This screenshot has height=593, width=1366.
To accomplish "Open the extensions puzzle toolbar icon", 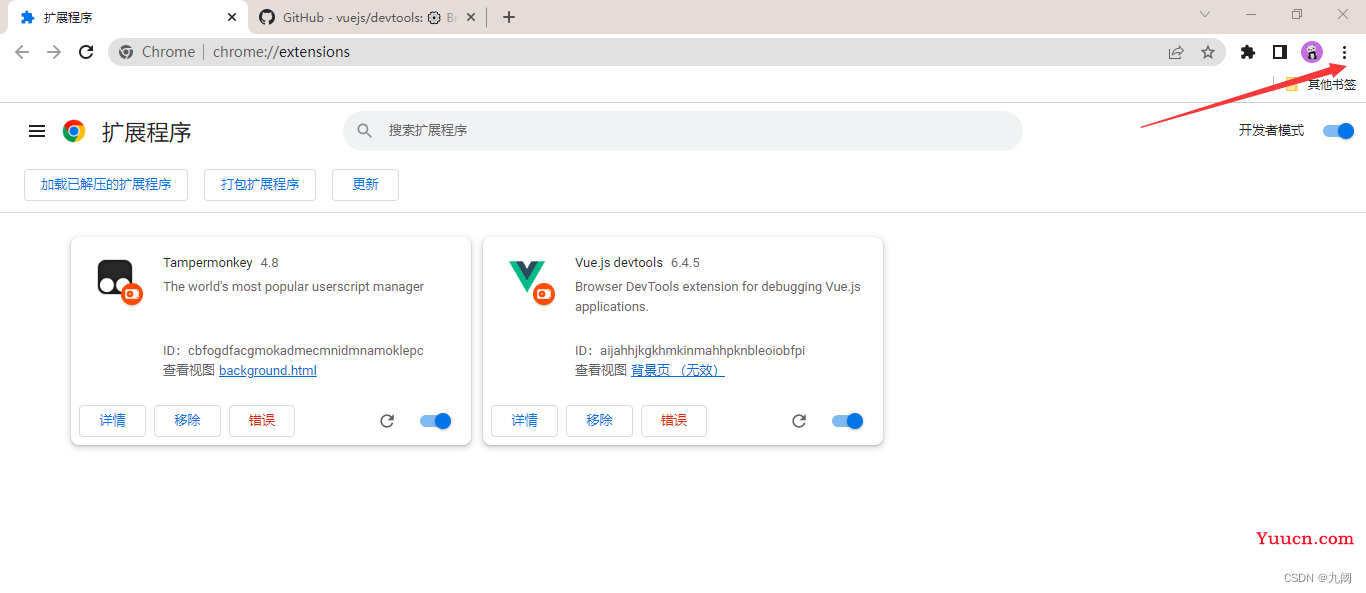I will tap(1248, 52).
